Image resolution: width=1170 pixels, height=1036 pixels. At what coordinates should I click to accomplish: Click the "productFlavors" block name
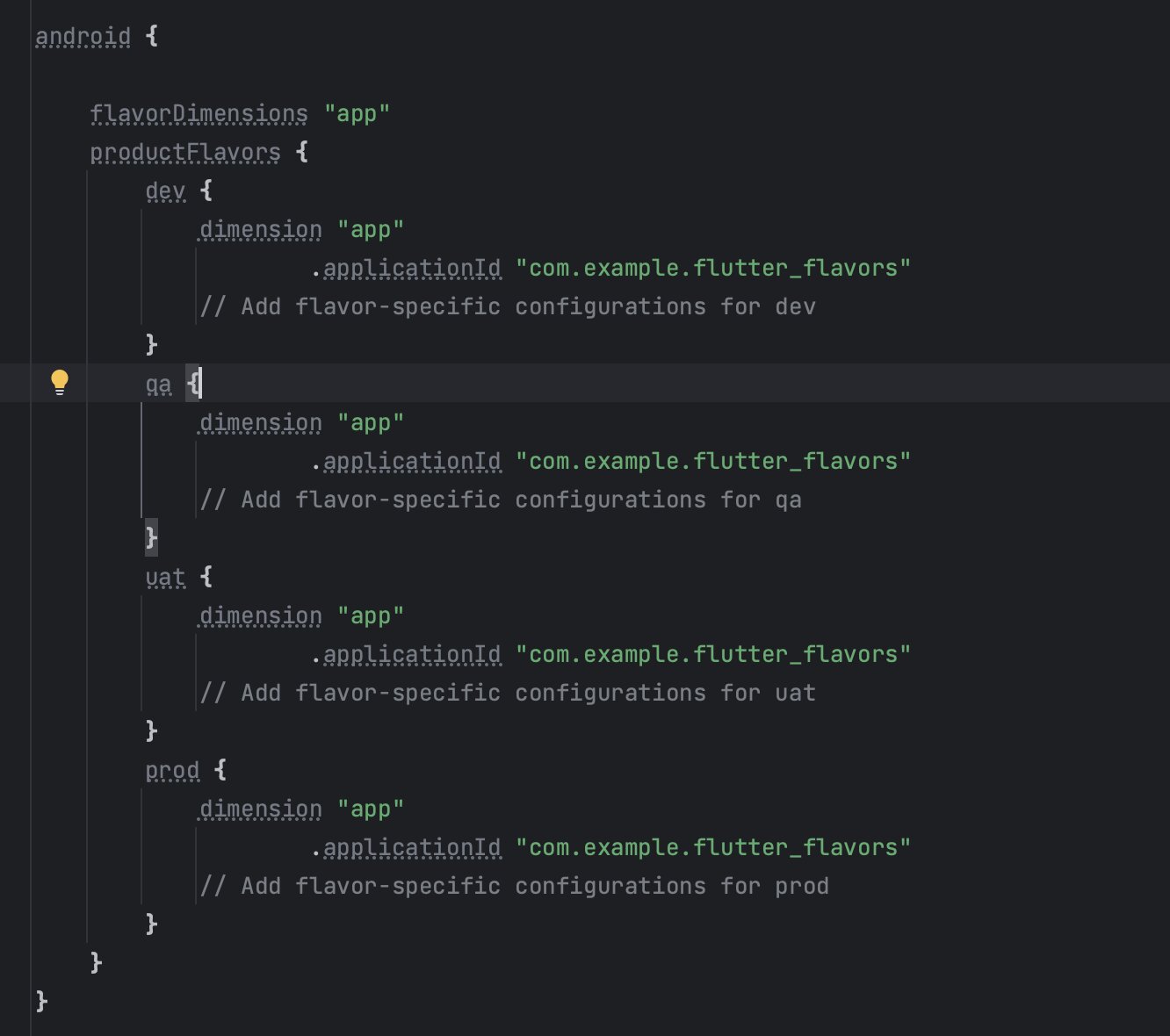tap(185, 153)
